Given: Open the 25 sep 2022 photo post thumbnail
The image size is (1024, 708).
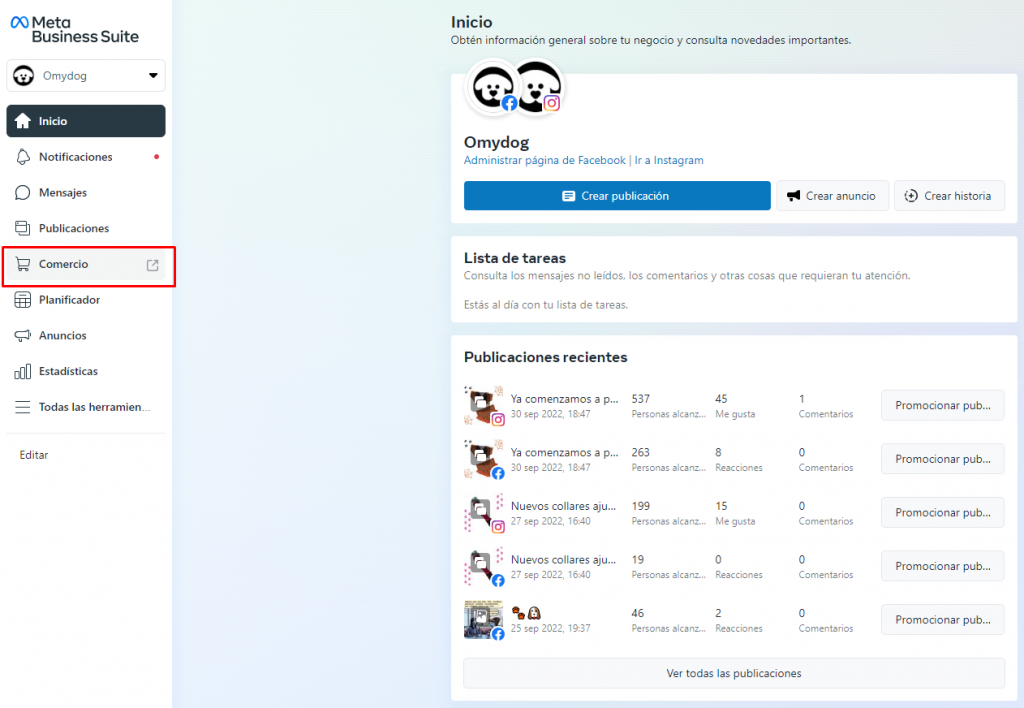Looking at the screenshot, I should 484,620.
